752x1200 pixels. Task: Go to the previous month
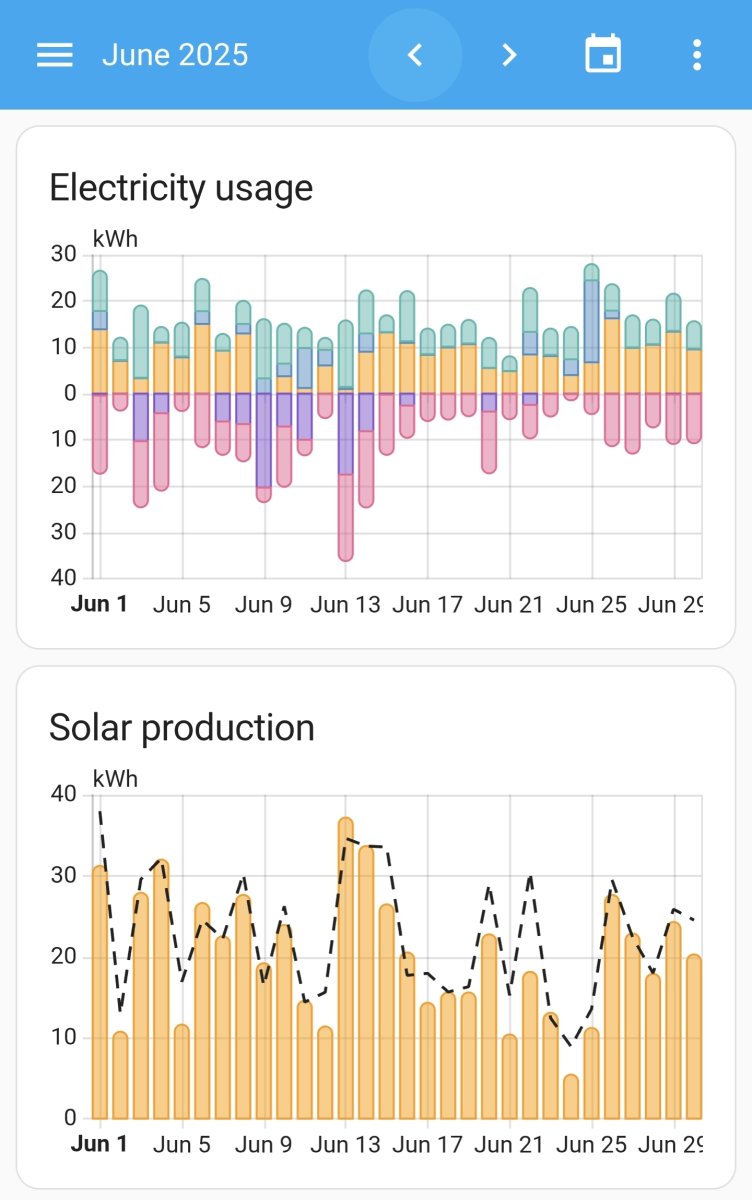tap(416, 55)
